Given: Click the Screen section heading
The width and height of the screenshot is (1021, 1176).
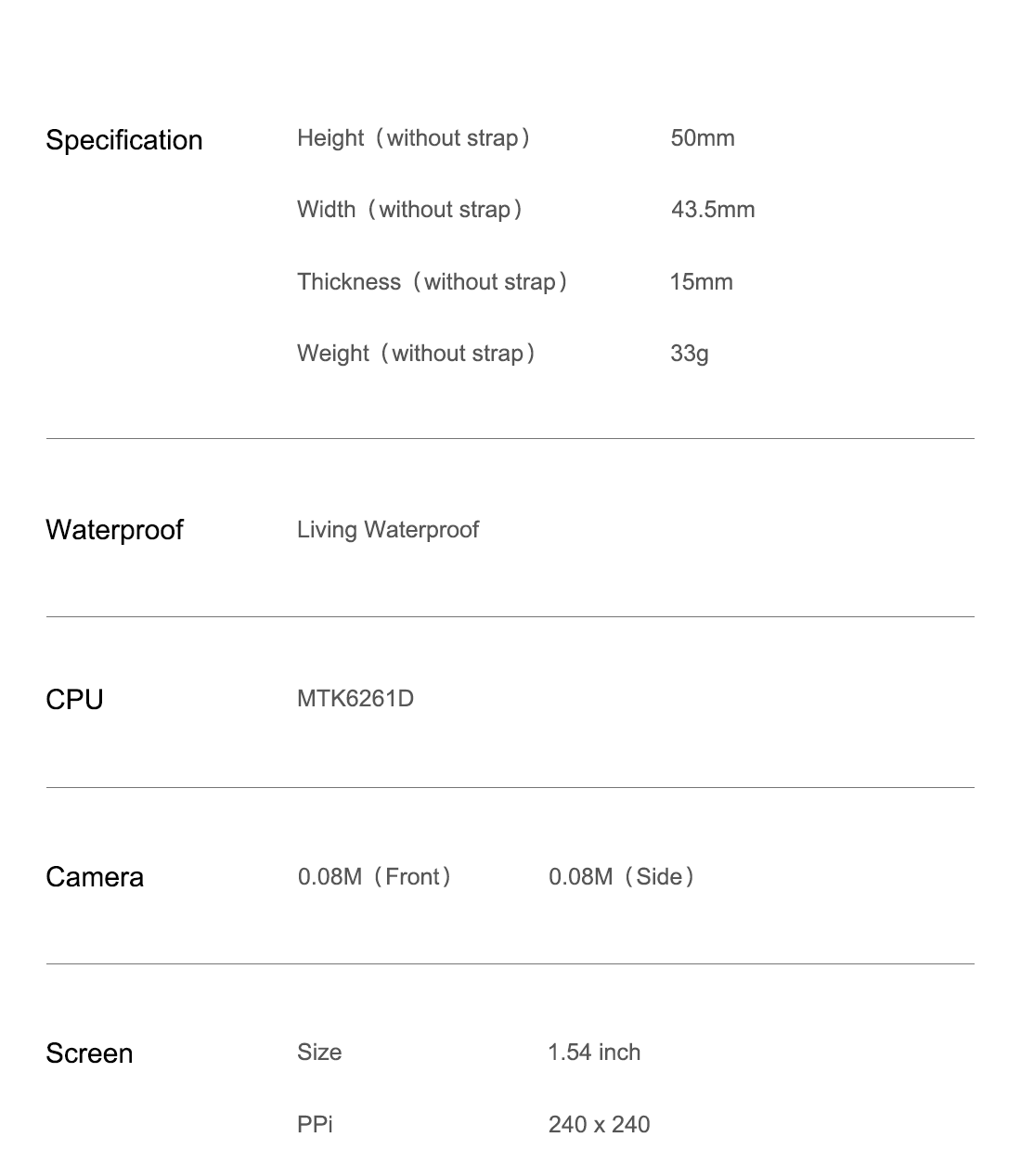Looking at the screenshot, I should pyautogui.click(x=89, y=1053).
